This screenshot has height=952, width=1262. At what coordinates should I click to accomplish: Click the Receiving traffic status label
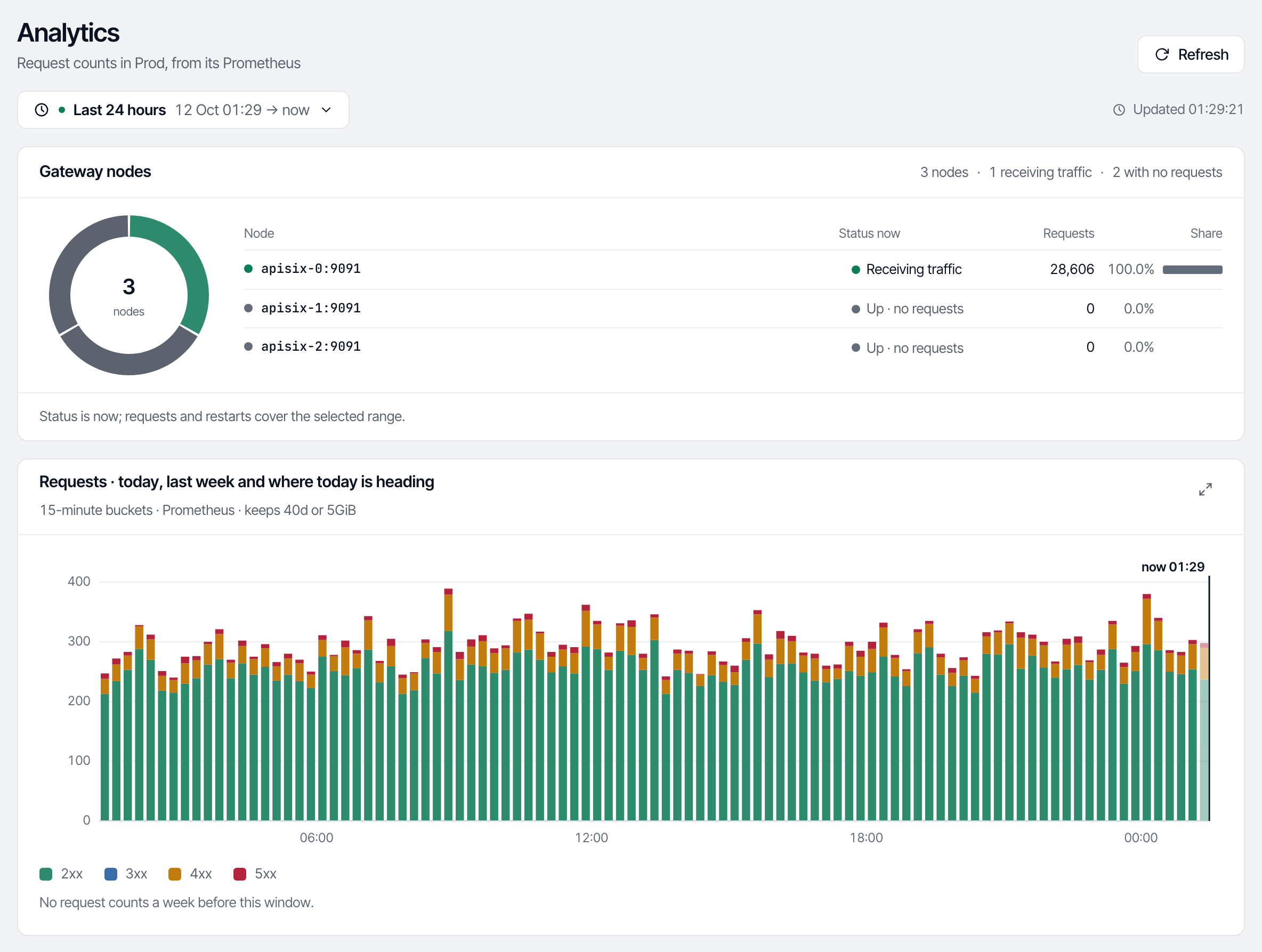tap(913, 269)
